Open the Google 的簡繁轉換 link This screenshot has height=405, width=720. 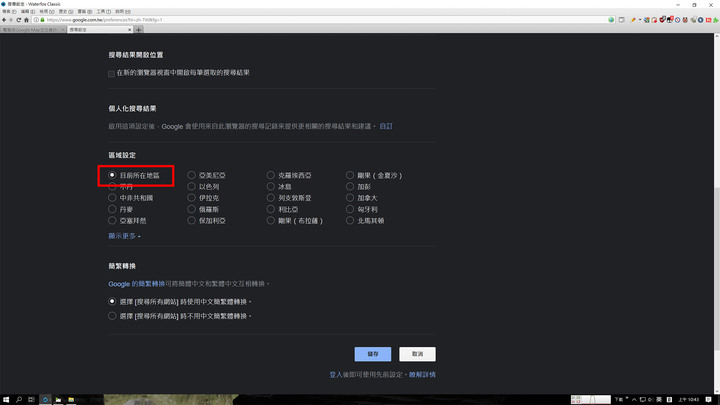(x=136, y=284)
